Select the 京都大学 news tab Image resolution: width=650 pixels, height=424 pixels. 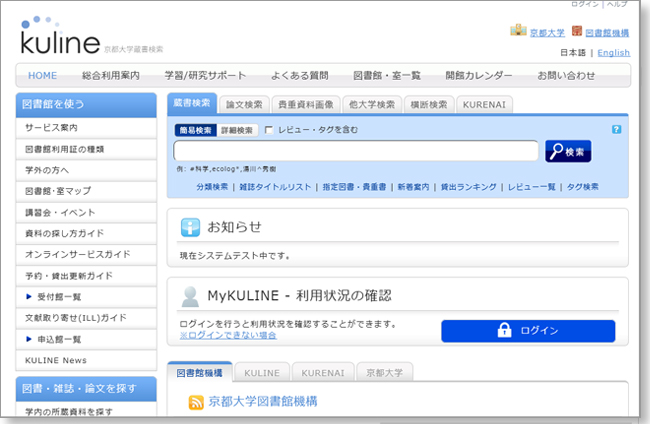[385, 373]
